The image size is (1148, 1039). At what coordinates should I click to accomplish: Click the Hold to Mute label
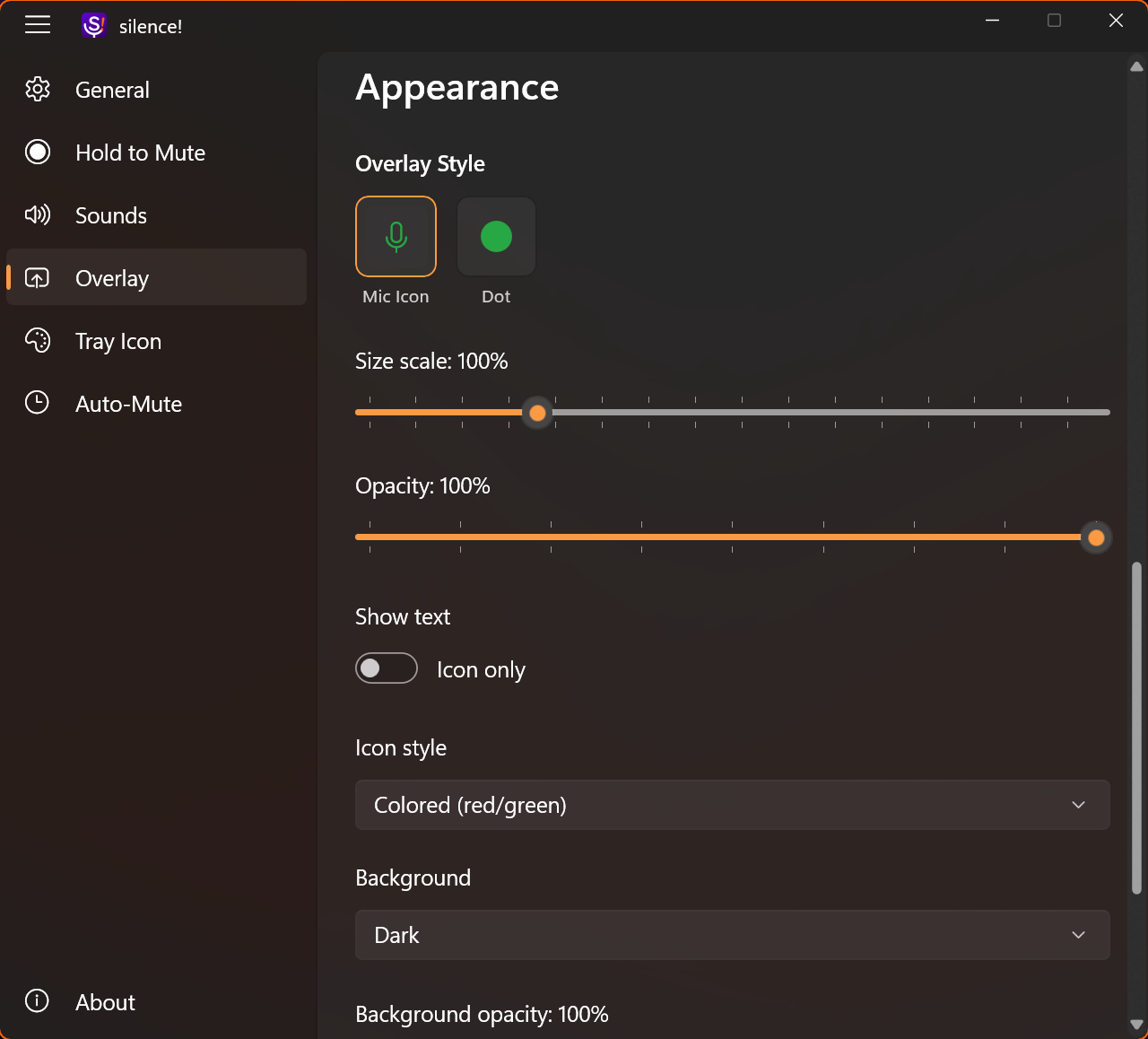[x=140, y=153]
